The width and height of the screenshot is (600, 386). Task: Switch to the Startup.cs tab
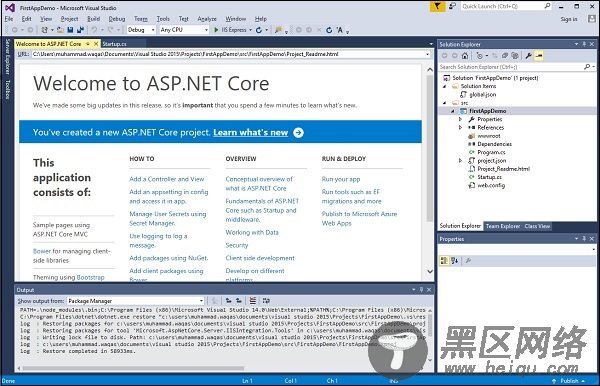(x=114, y=44)
